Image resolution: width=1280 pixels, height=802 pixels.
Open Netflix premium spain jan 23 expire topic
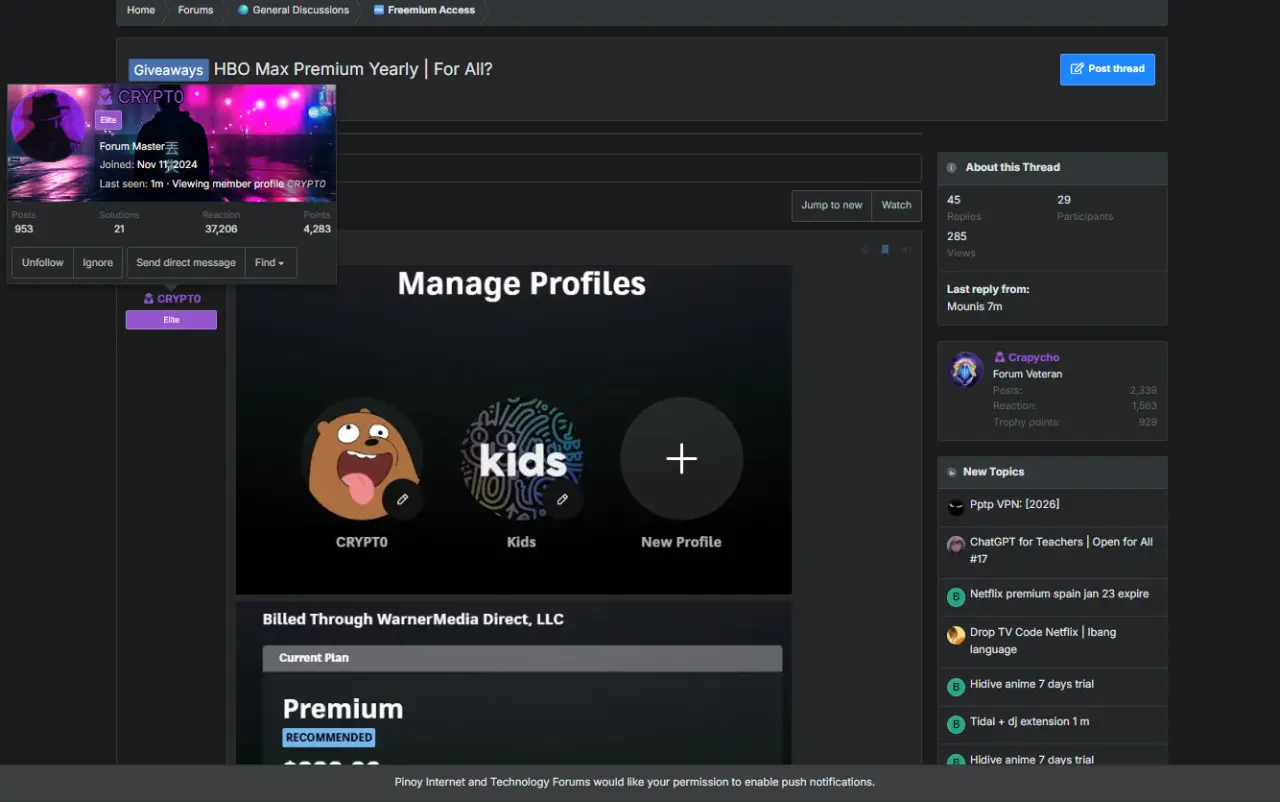click(x=1059, y=593)
